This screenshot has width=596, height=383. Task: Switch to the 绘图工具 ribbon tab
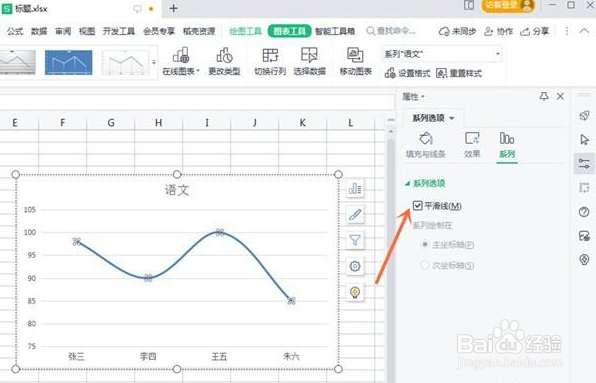tap(246, 31)
